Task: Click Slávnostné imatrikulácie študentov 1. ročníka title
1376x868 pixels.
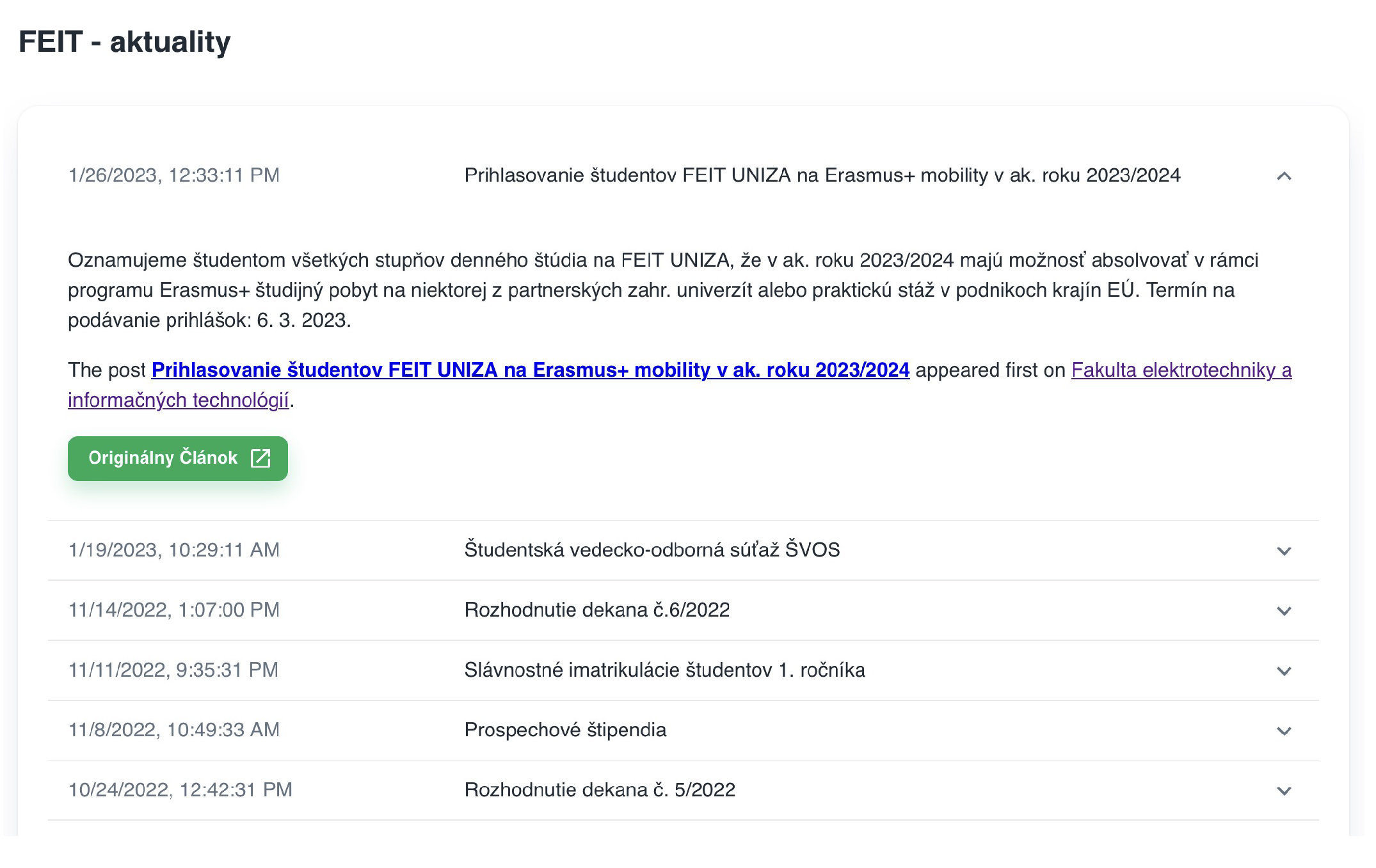Action: (x=664, y=670)
